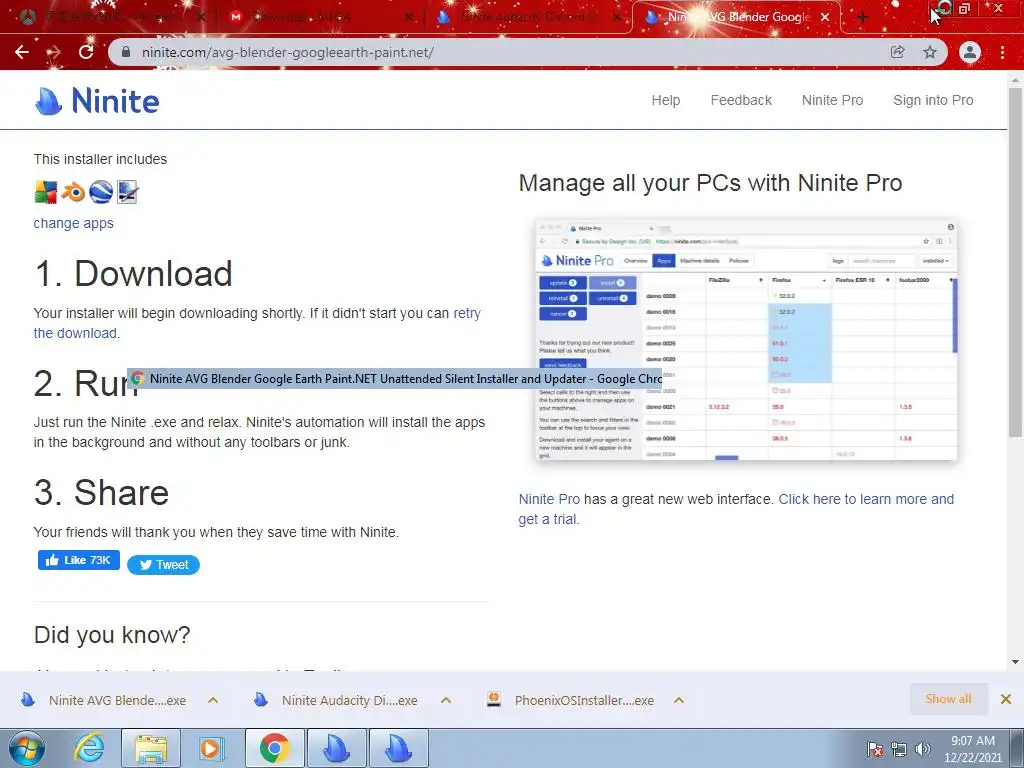Expand options for Ninite AVG Blende download

[x=213, y=700]
